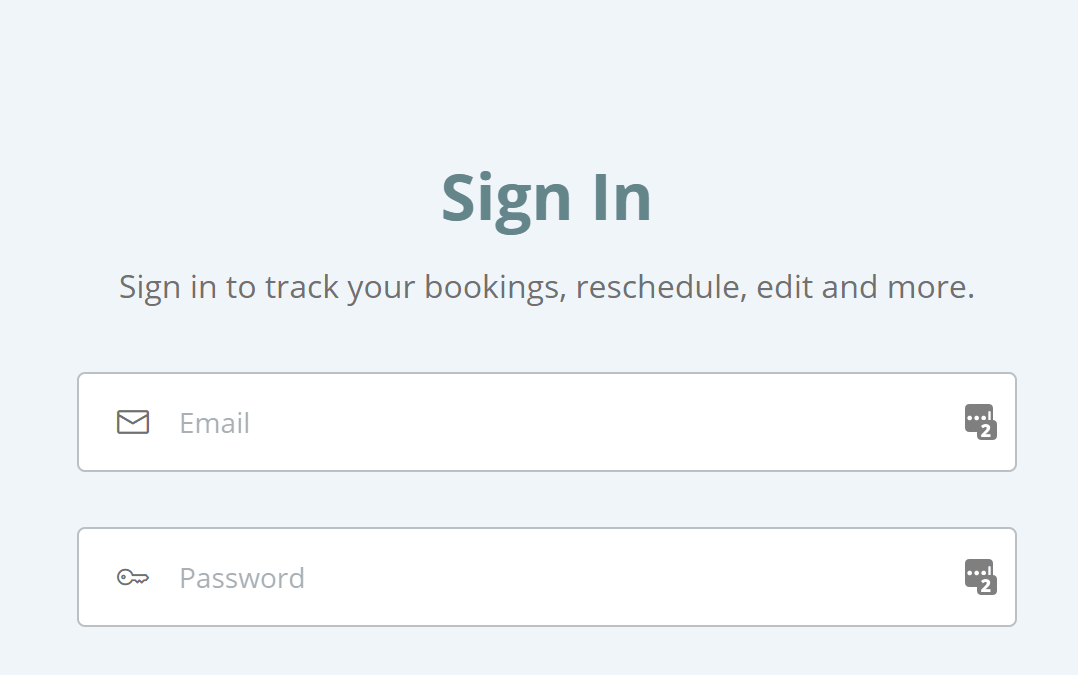Click the word 'reschedule' in the subtitle
Image resolution: width=1078 pixels, height=675 pixels.
(x=661, y=287)
